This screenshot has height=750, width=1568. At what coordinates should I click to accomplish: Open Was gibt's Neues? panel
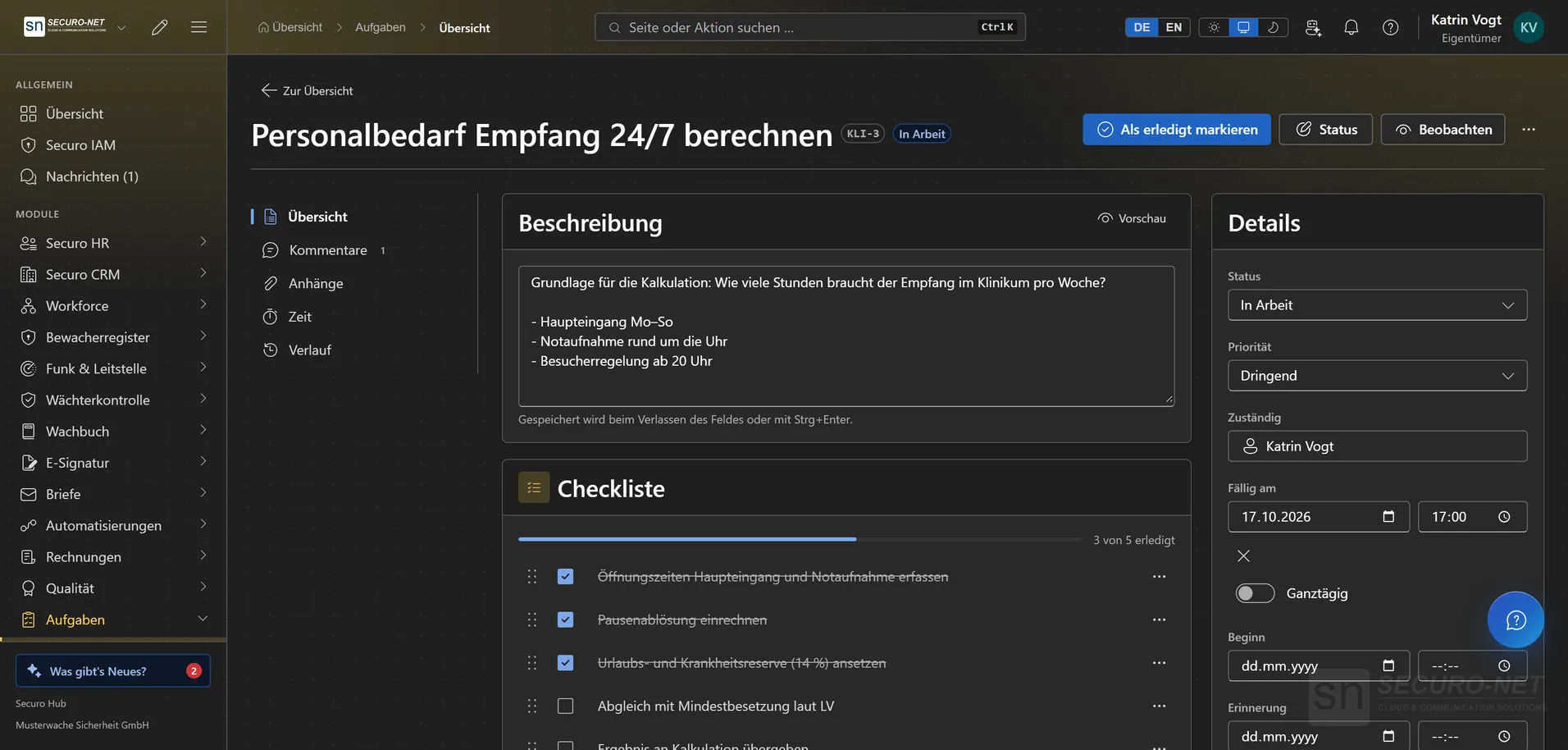(113, 670)
